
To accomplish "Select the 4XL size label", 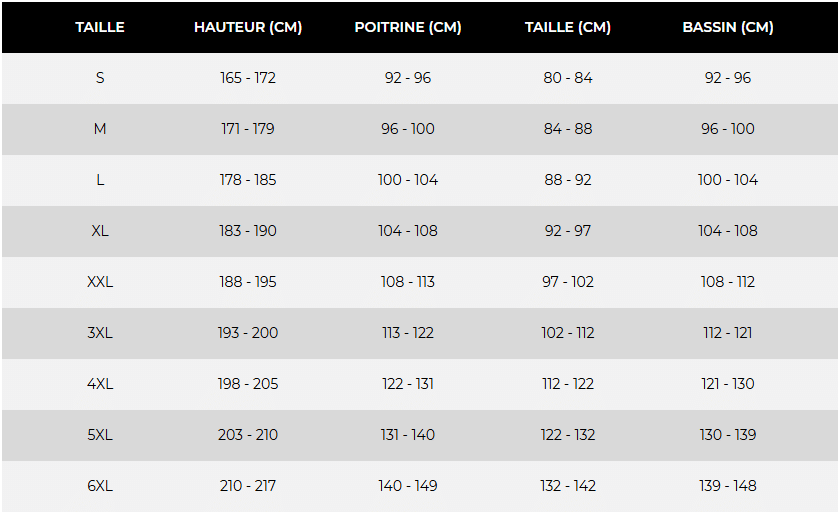I will pyautogui.click(x=100, y=384).
